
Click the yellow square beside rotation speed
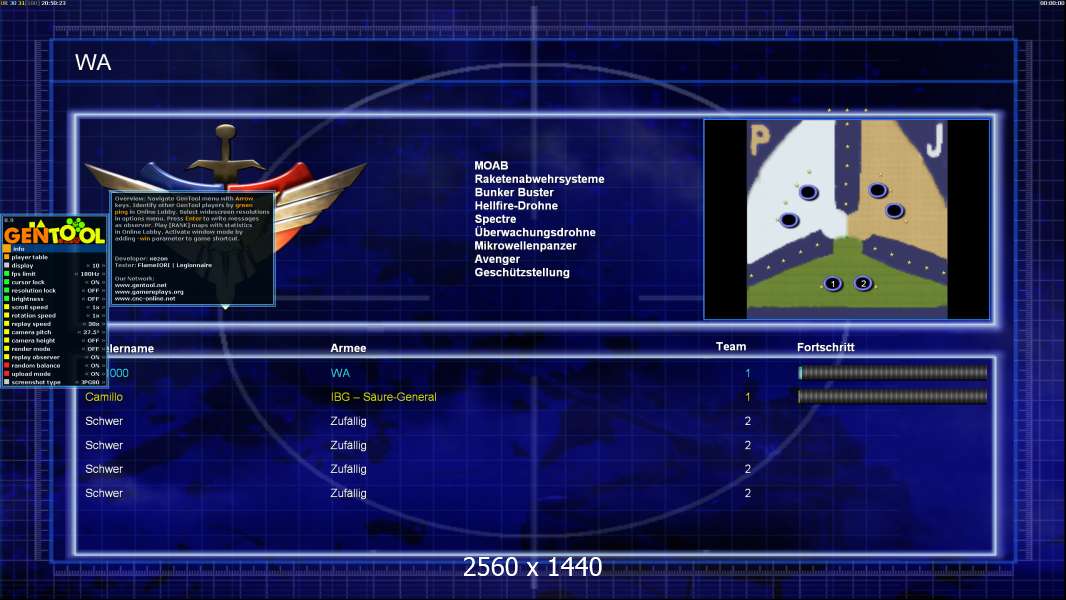7,315
